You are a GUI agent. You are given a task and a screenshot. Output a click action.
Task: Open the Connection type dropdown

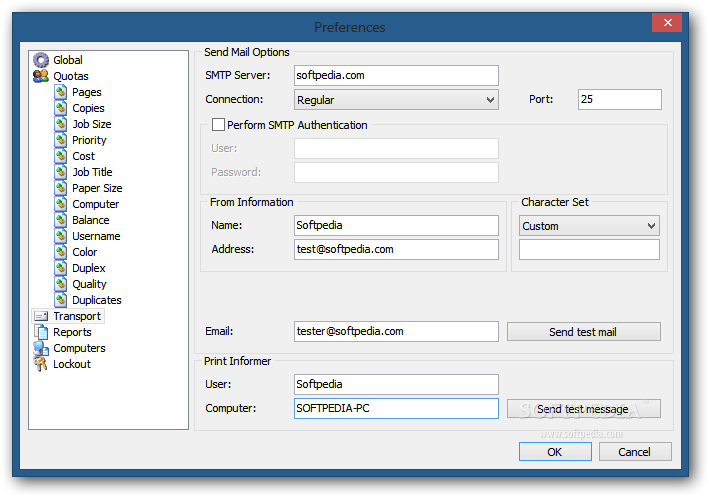pyautogui.click(x=396, y=99)
